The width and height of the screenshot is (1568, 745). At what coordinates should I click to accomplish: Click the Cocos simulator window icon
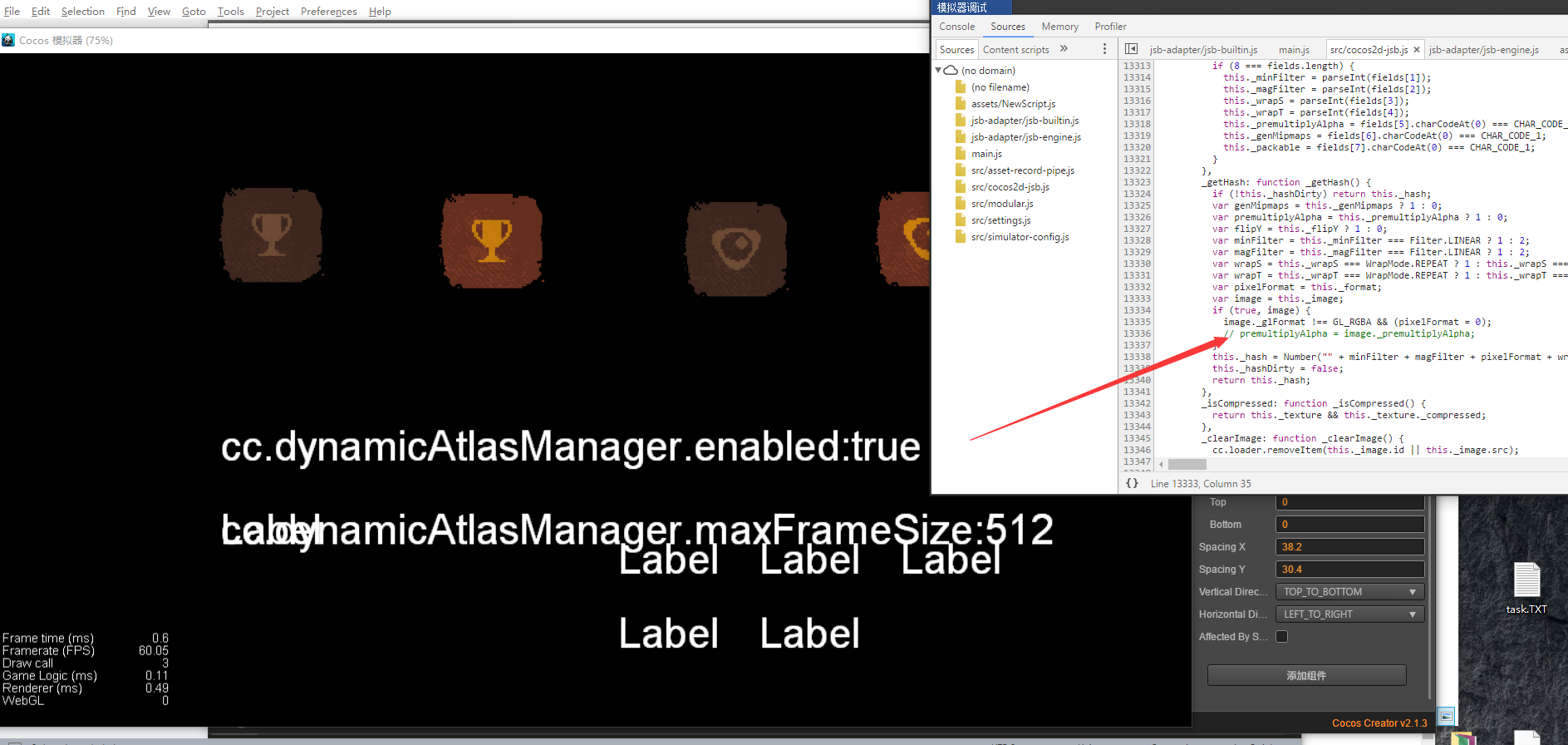click(x=8, y=40)
